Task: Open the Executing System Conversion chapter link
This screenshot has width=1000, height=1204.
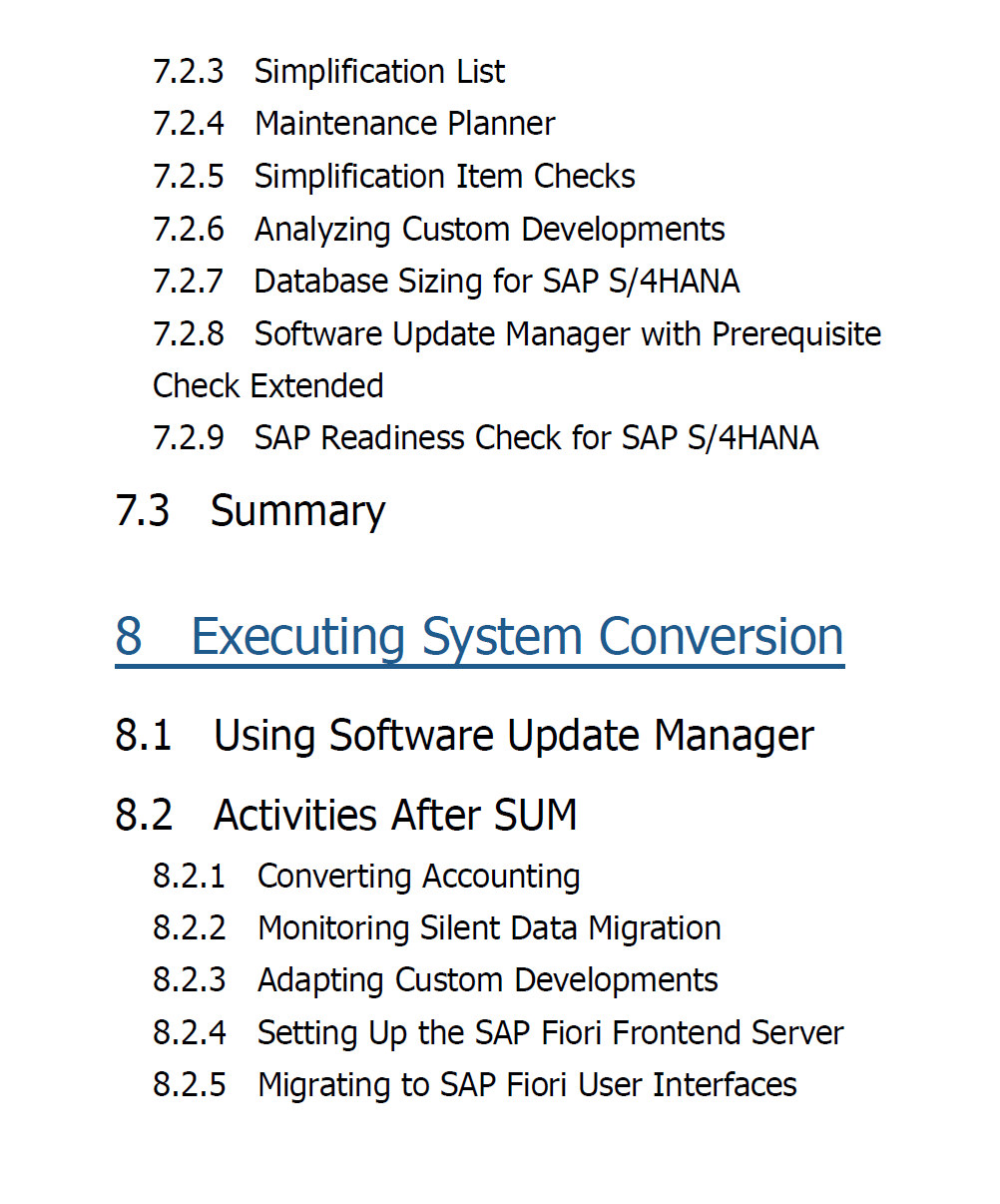Action: (480, 636)
